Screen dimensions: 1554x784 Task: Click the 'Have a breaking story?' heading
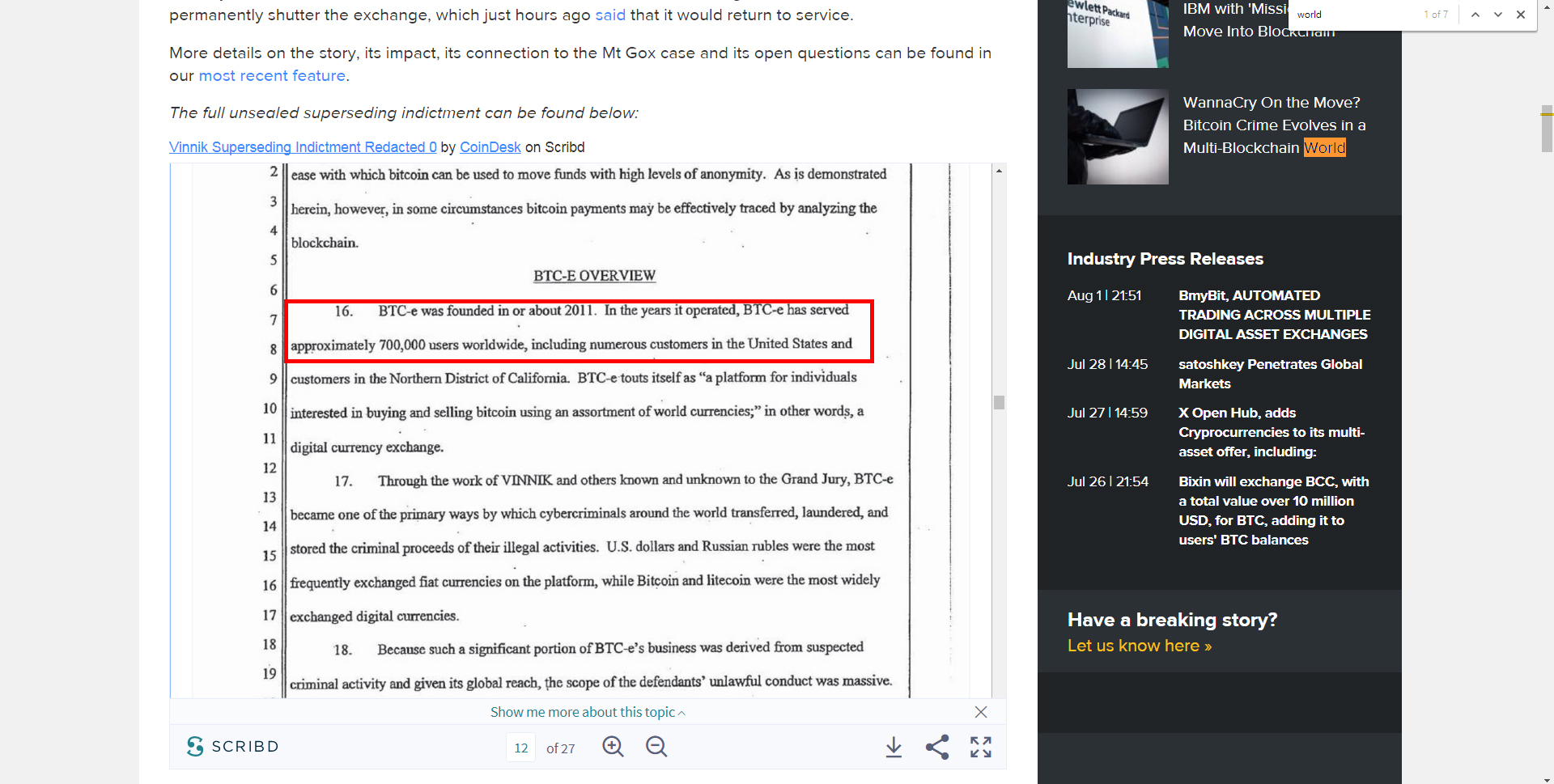coord(1173,620)
